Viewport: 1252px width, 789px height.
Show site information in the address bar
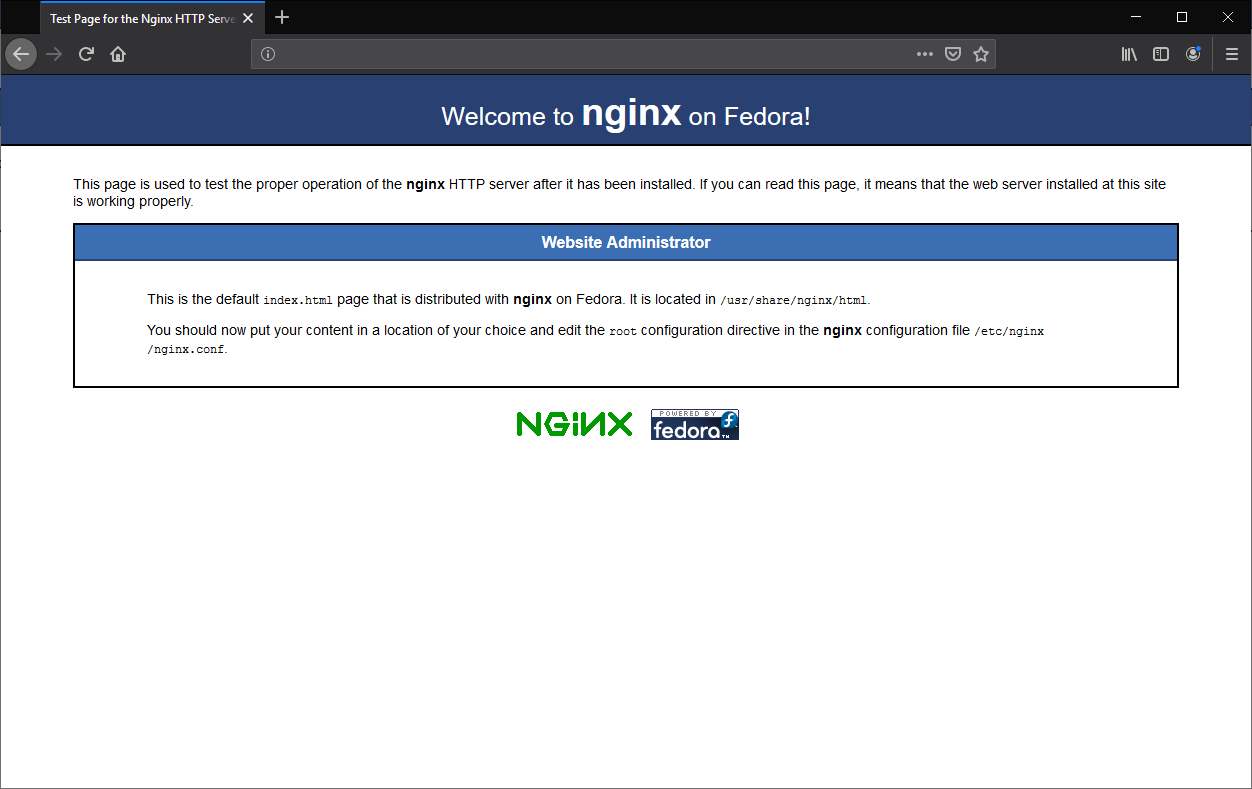click(268, 54)
